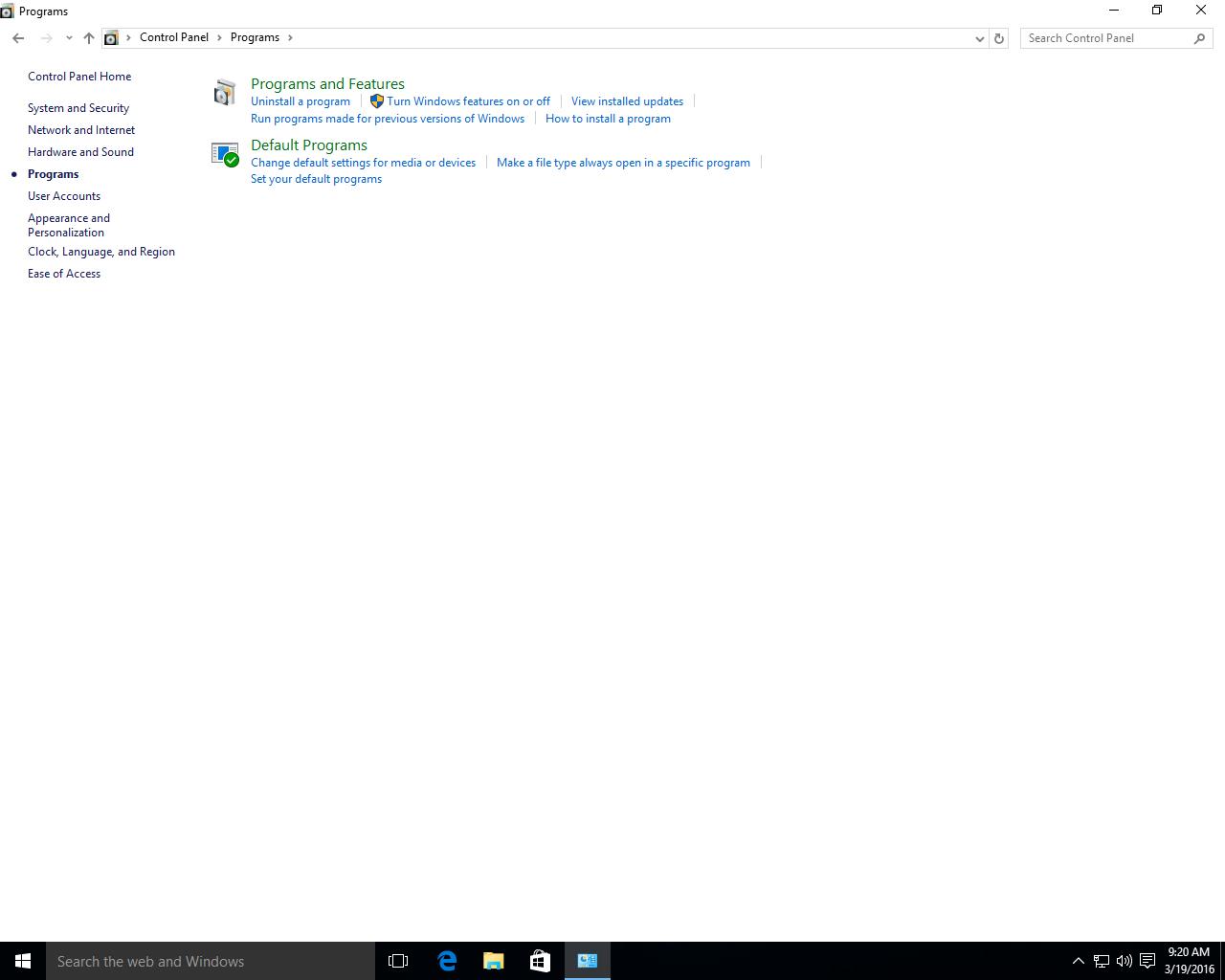This screenshot has height=980, width=1225.
Task: Open Programs and Features icon
Action: (x=225, y=92)
